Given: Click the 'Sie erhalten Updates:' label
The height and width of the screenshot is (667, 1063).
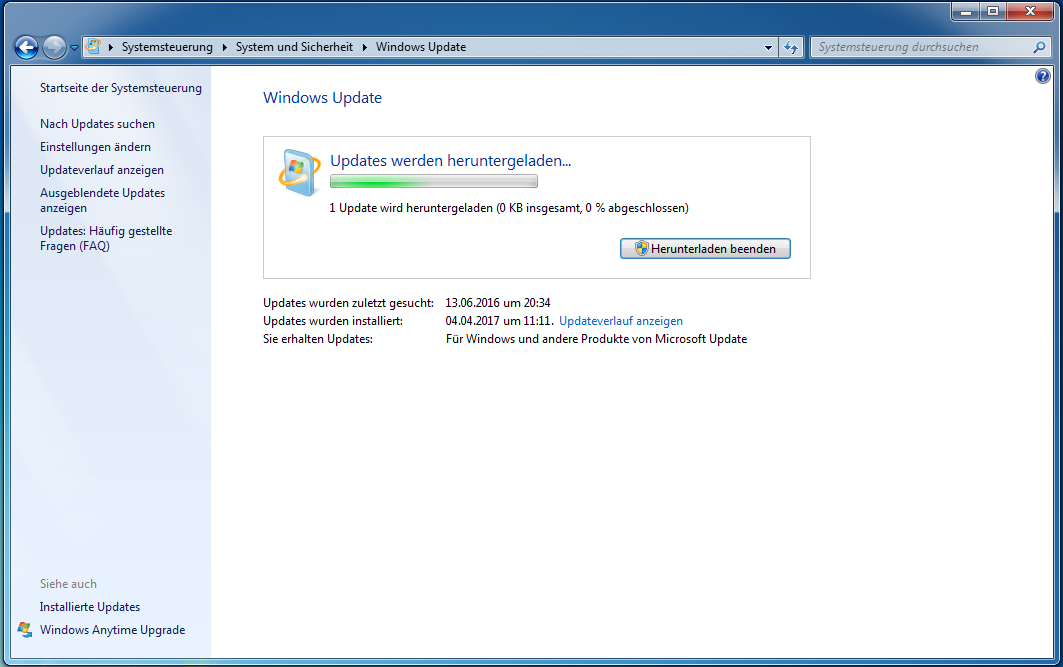Looking at the screenshot, I should (318, 339).
